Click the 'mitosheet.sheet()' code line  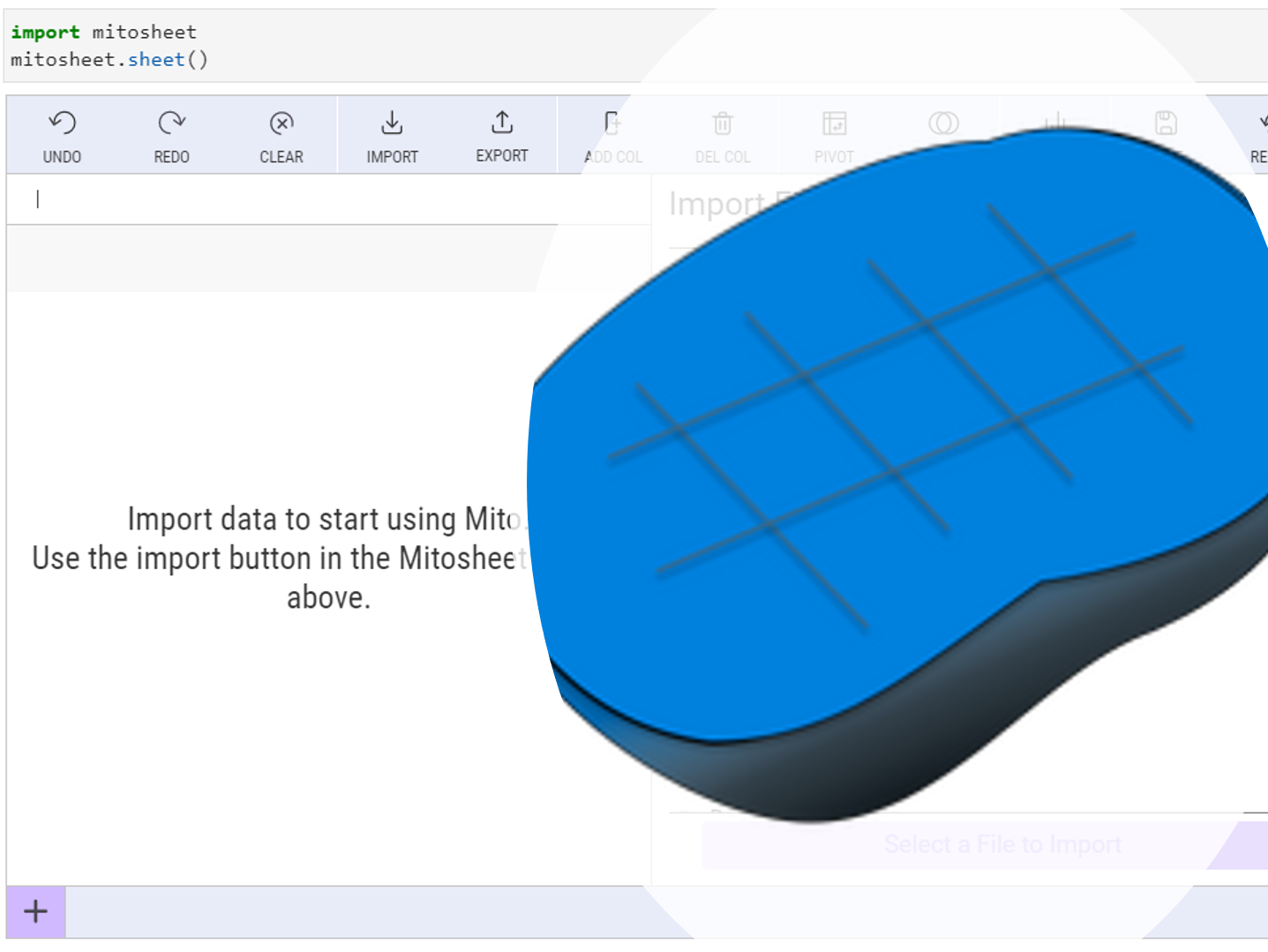coord(109,60)
